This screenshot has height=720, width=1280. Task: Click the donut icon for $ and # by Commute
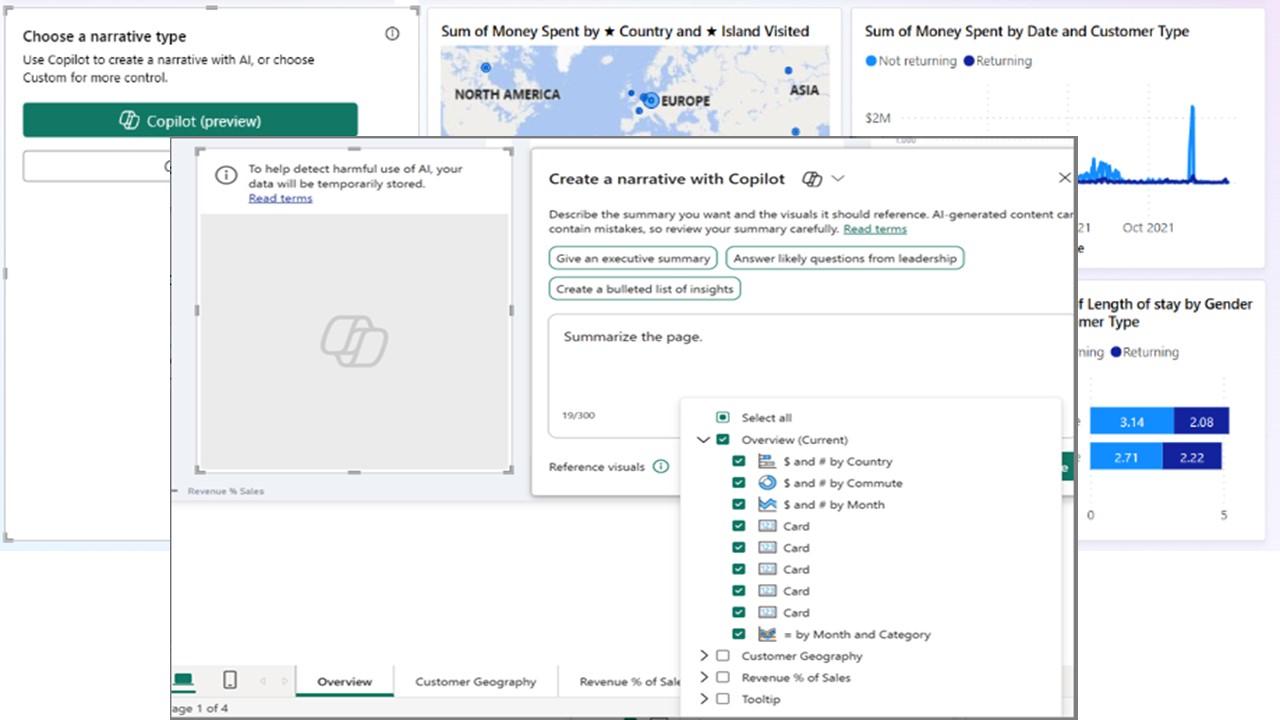(x=767, y=483)
